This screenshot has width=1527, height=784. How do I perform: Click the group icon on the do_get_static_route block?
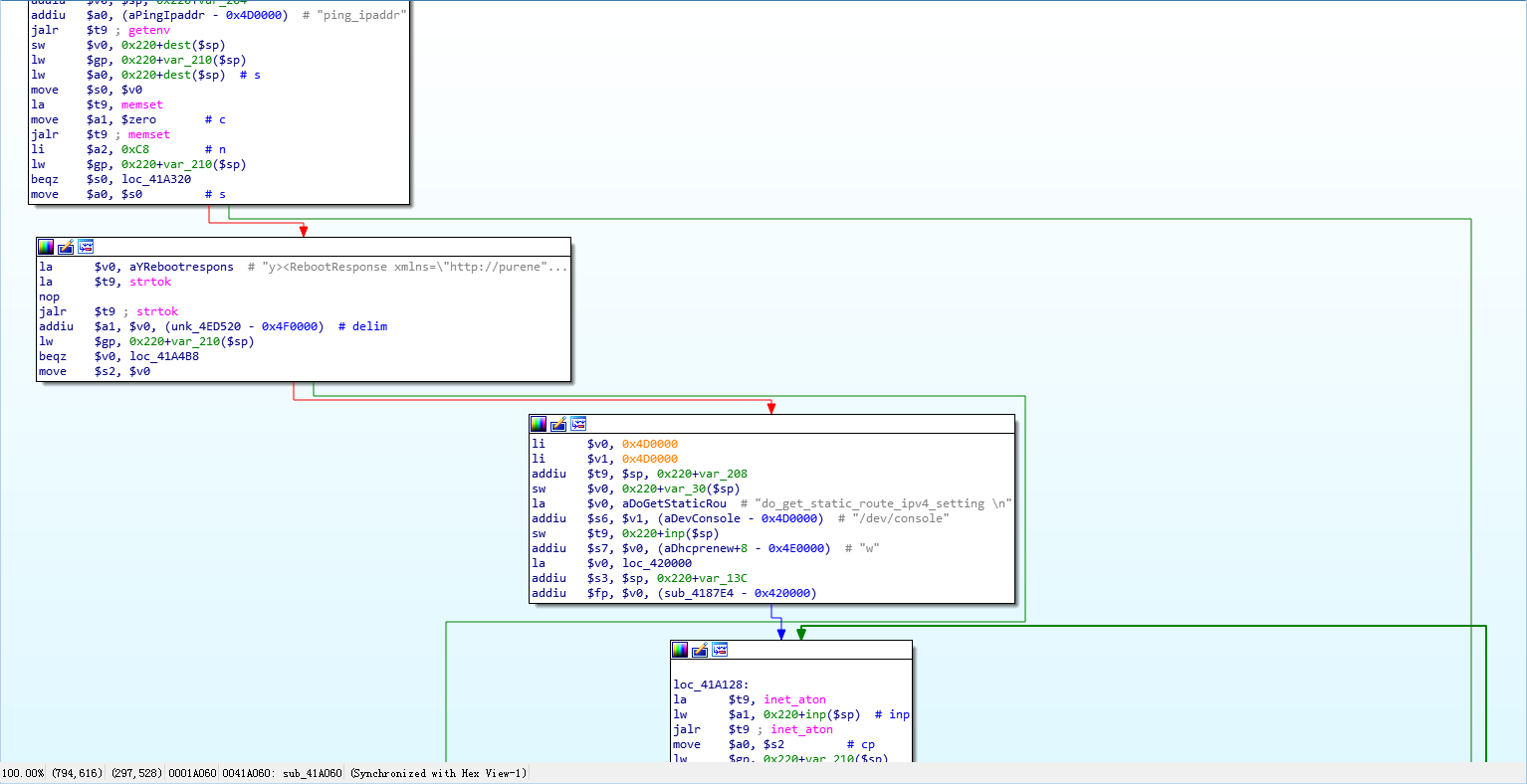578,424
